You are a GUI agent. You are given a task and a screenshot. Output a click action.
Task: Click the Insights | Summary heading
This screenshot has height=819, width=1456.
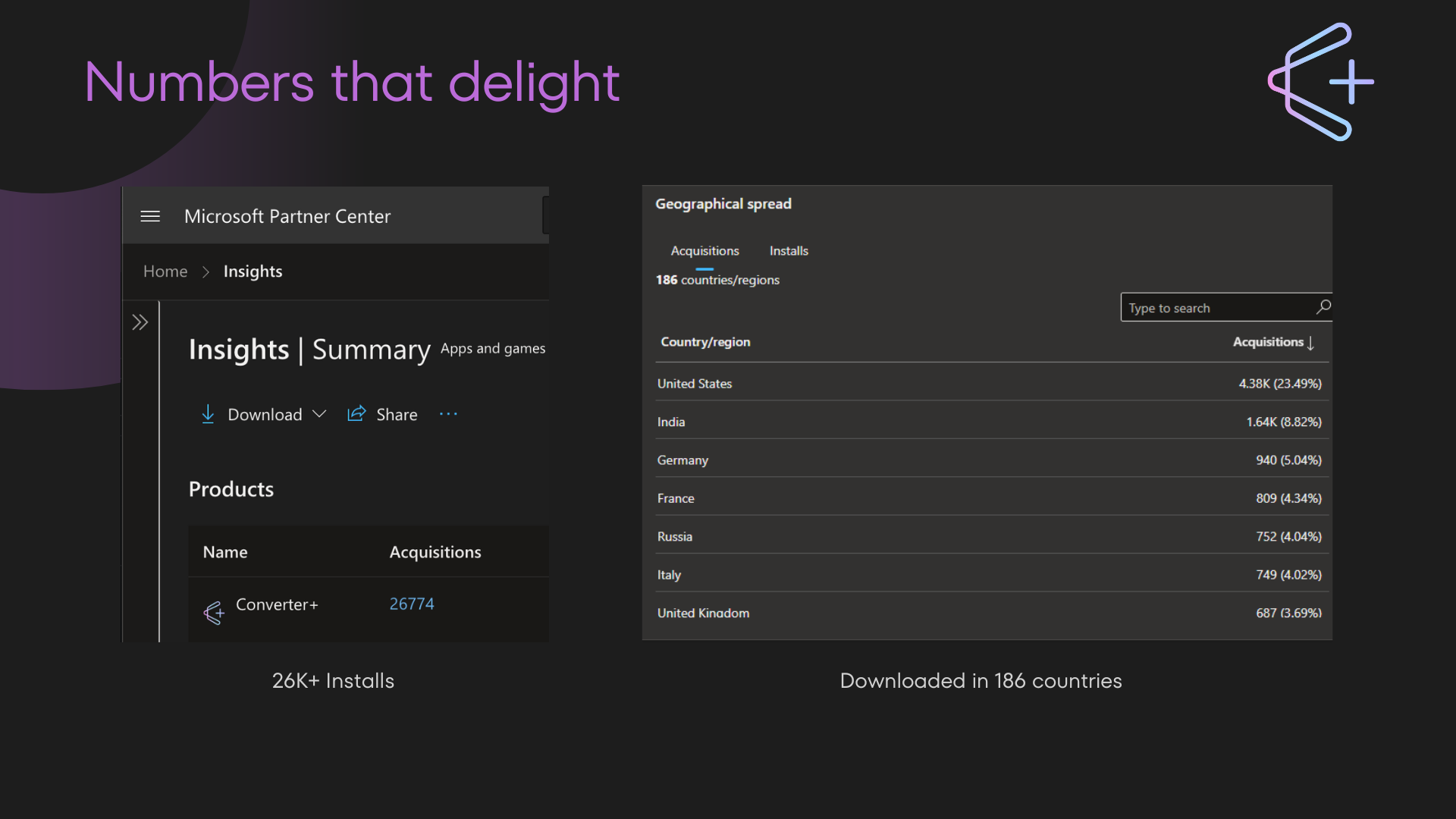coord(309,350)
